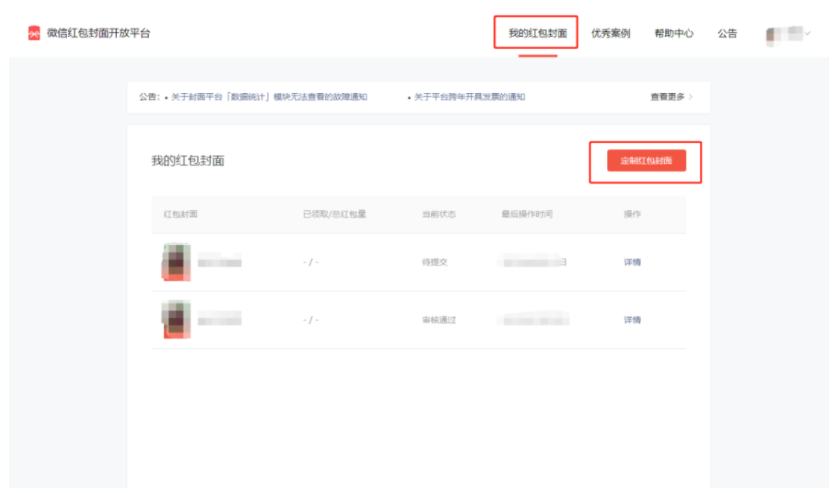Image resolution: width=836 pixels, height=493 pixels.
Task: Click 查看更多 to see more announcements
Action: point(671,96)
